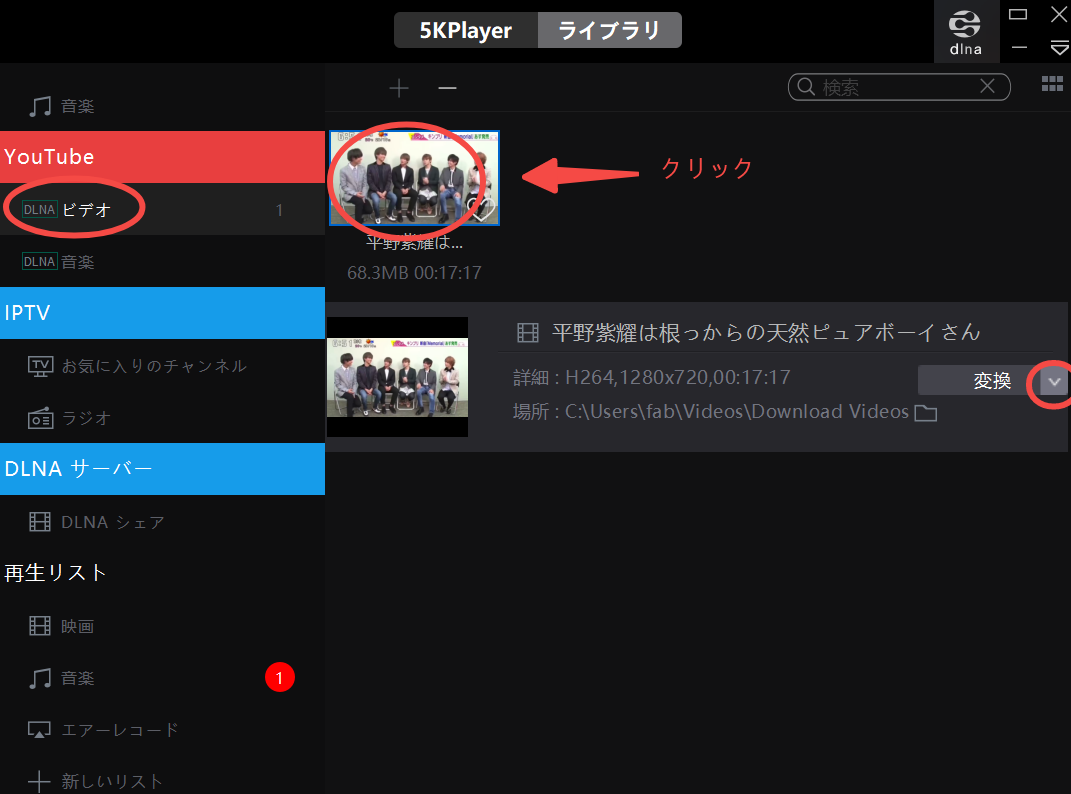Add a 新しいリスト playlist
1071x794 pixels.
(x=163, y=780)
